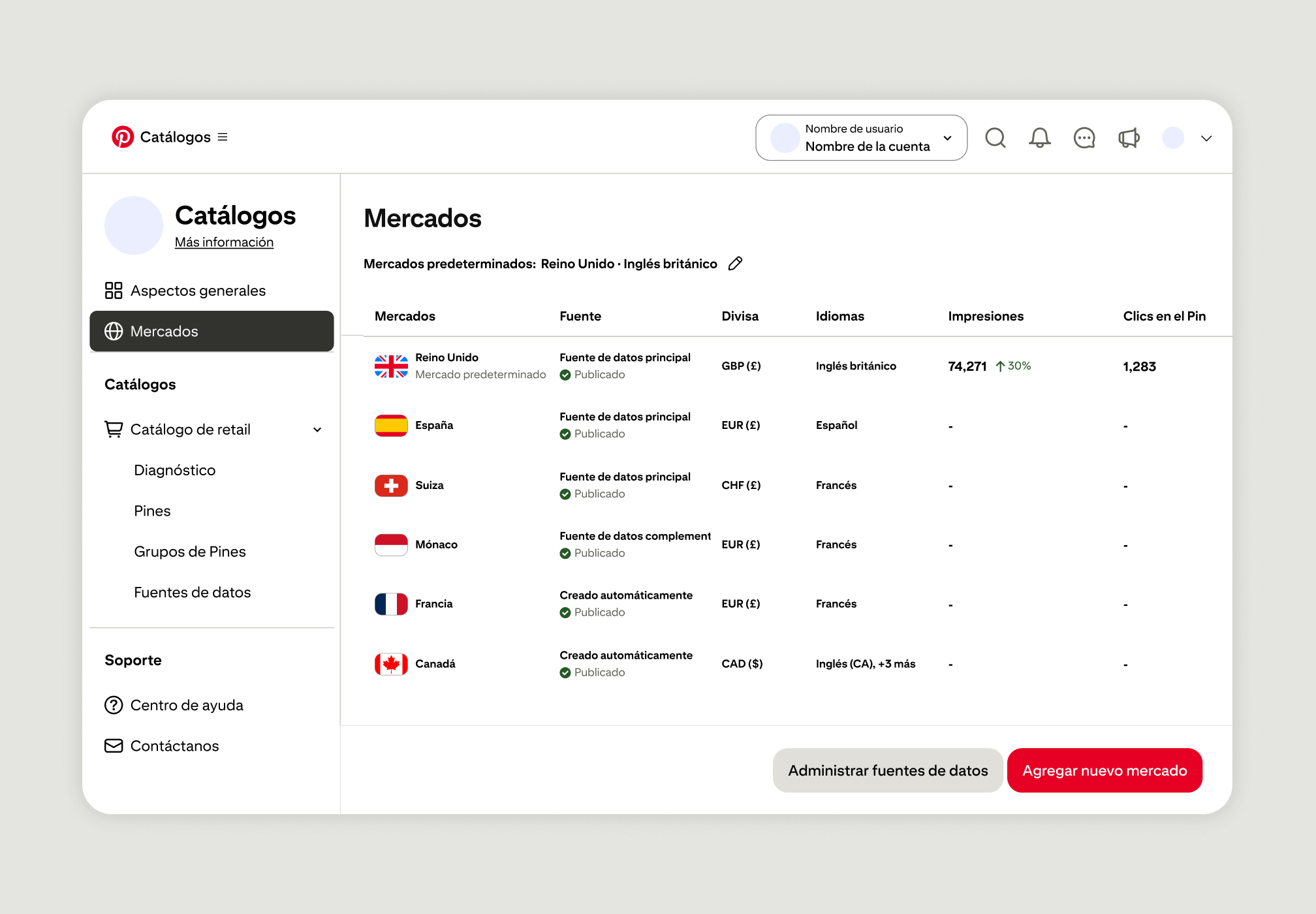Screen dimensions: 1316x914
Task: Open the hamburger menu next to Catálogos
Action: pos(223,137)
